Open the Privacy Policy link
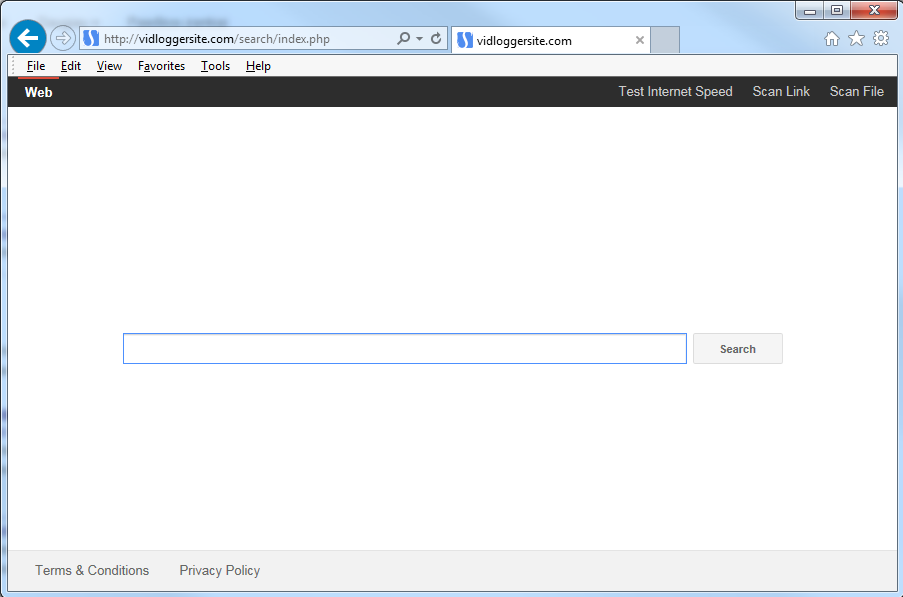This screenshot has height=597, width=903. (219, 571)
